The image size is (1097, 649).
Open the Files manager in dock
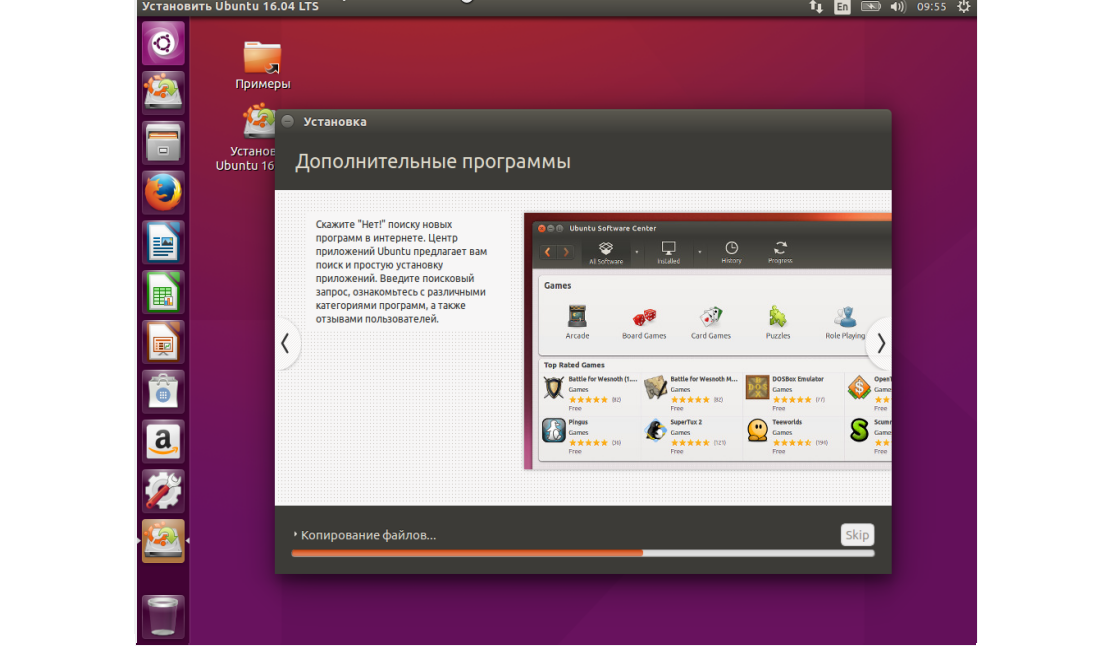(163, 142)
